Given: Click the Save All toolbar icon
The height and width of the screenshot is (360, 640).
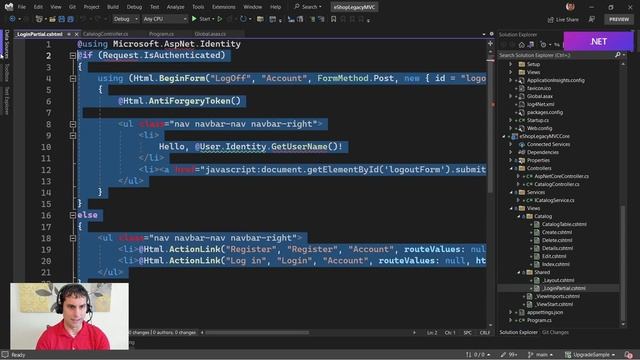Looking at the screenshot, I should point(71,19).
